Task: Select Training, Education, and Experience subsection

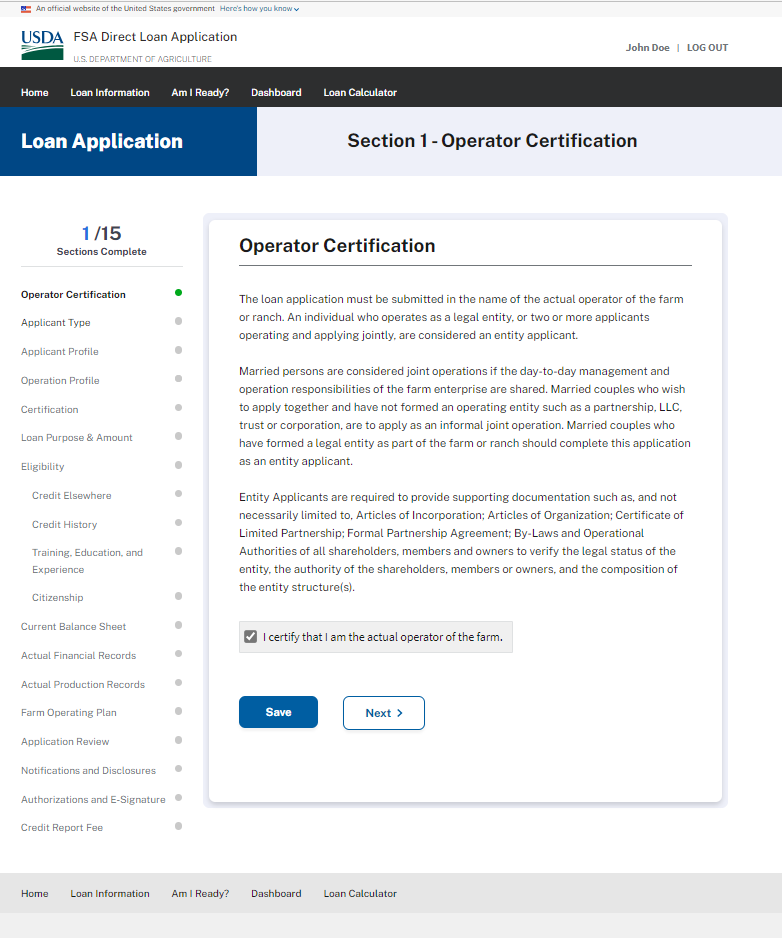Action: tap(87, 561)
